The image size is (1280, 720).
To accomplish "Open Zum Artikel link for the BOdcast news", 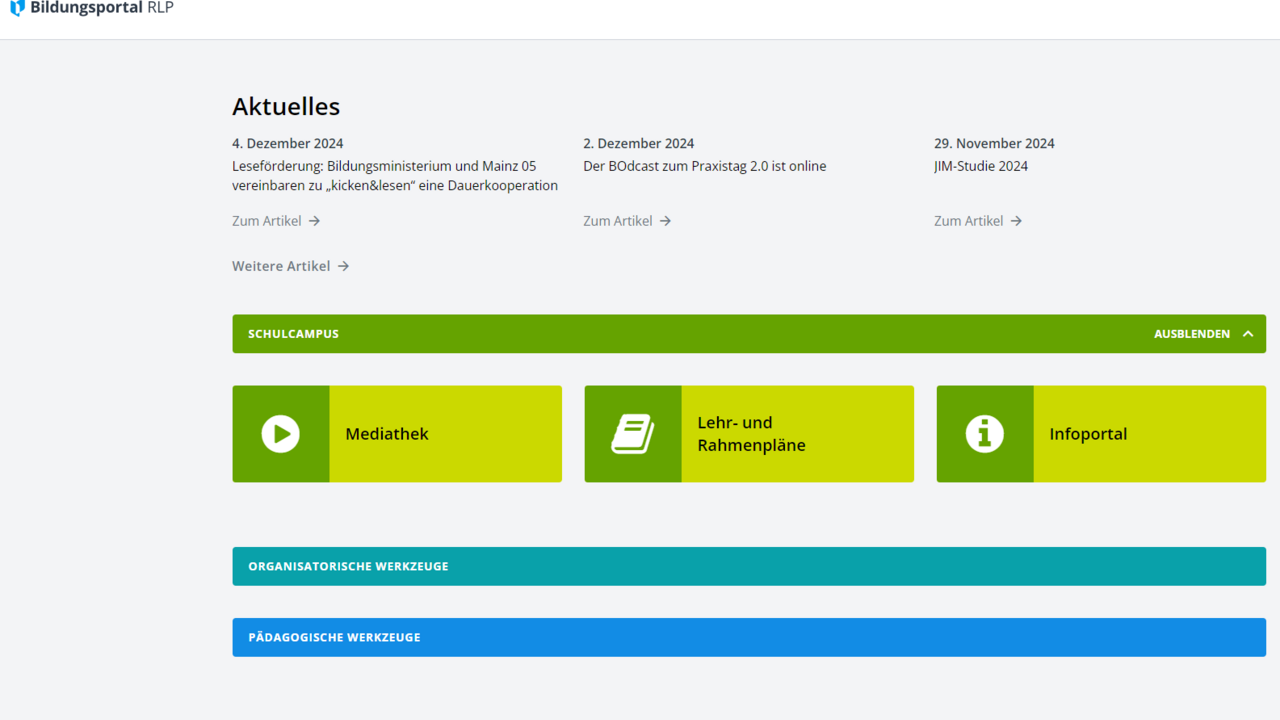I will point(618,221).
